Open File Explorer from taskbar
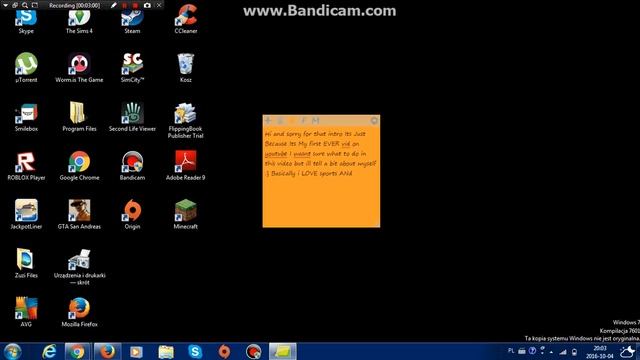 pos(166,351)
